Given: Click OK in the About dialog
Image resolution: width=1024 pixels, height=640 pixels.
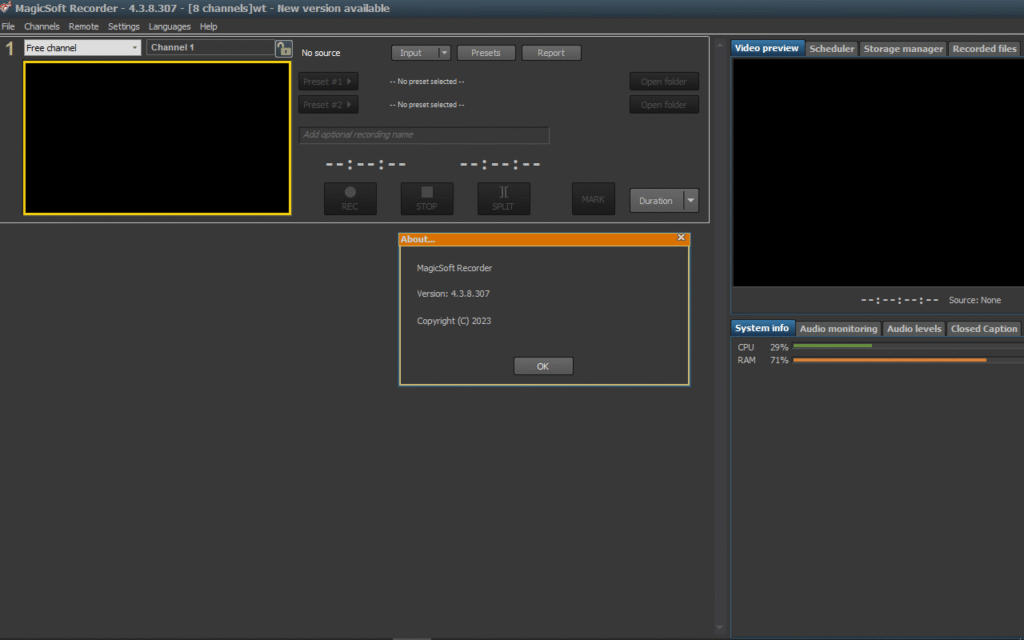Looking at the screenshot, I should (x=543, y=365).
